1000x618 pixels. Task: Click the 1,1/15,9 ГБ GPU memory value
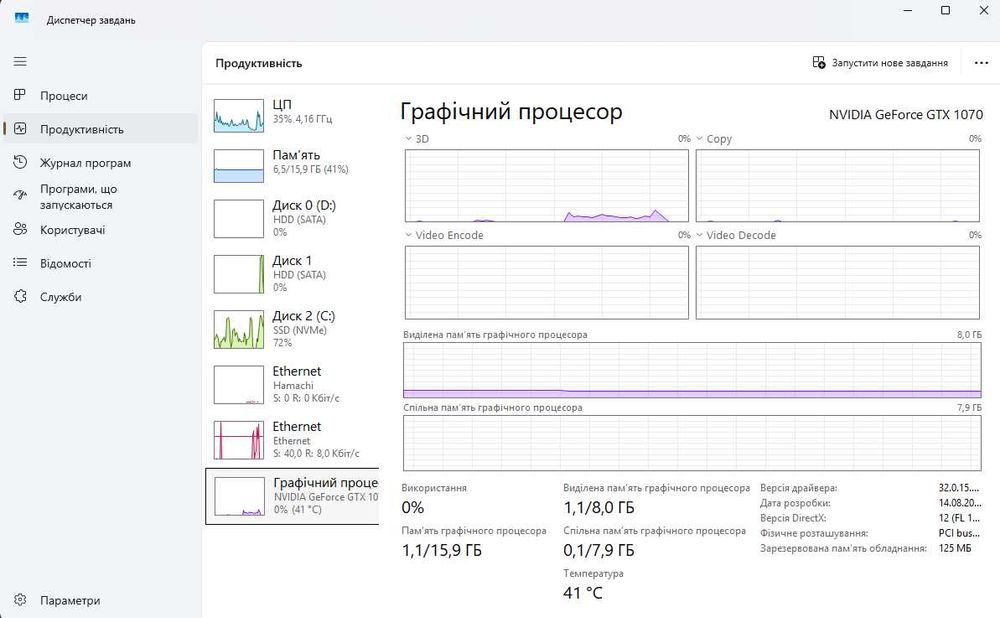[x=441, y=550]
